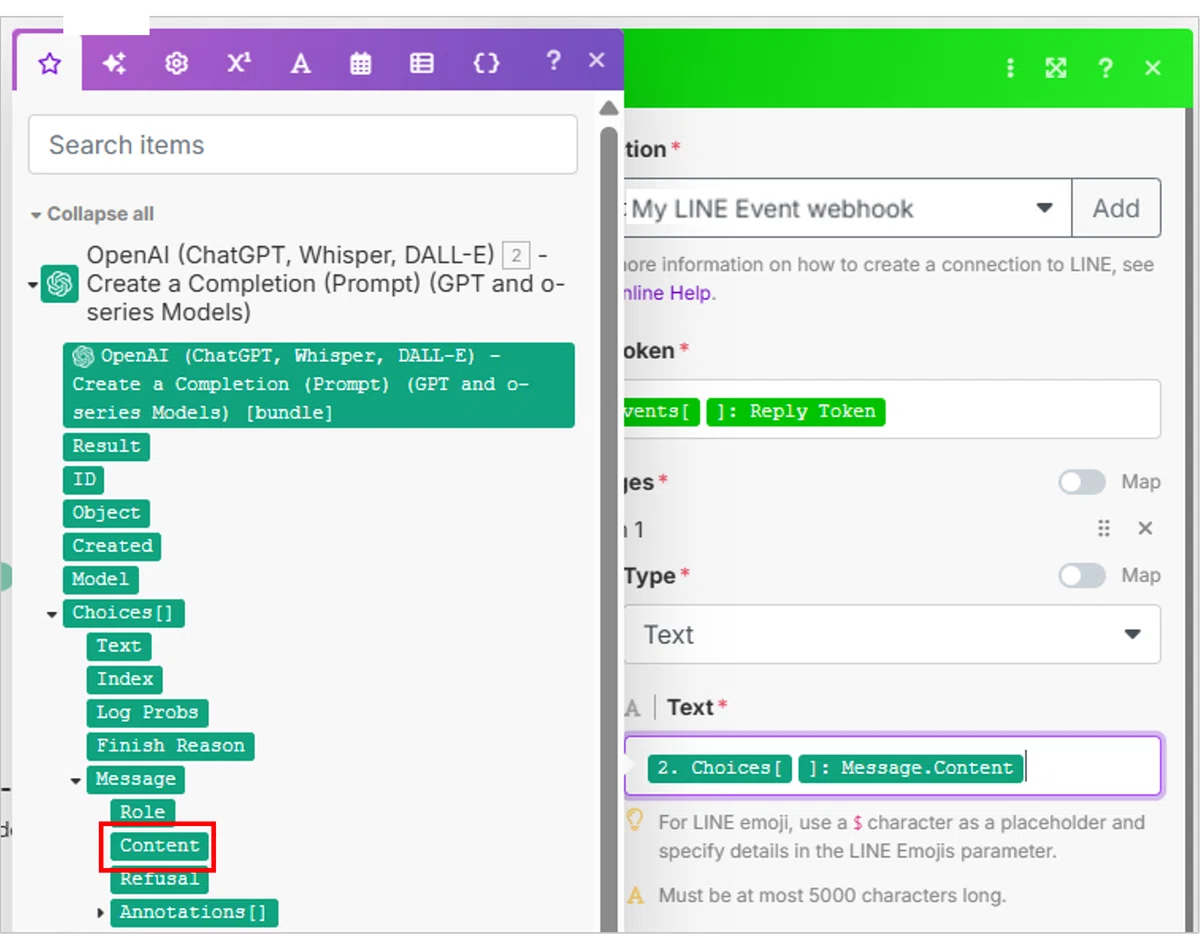
Task: Open the date and time calendar tab
Action: point(361,64)
